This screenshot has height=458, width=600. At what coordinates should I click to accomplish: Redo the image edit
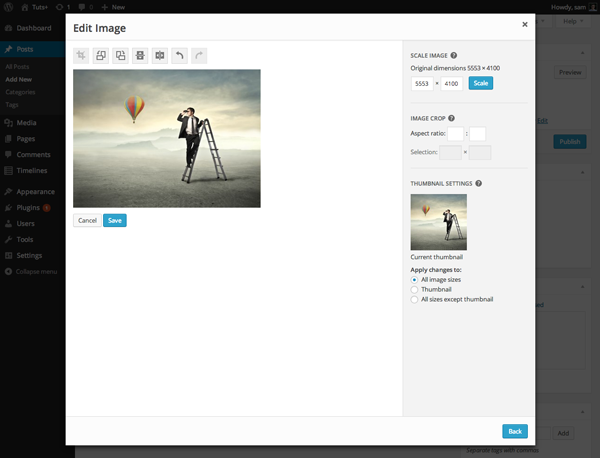point(199,55)
